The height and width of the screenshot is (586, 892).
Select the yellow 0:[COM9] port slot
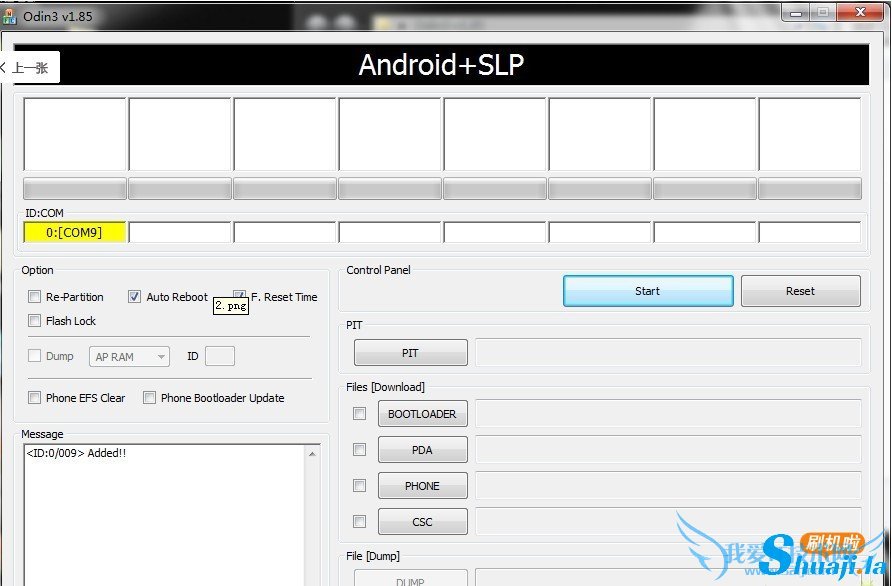click(x=75, y=232)
